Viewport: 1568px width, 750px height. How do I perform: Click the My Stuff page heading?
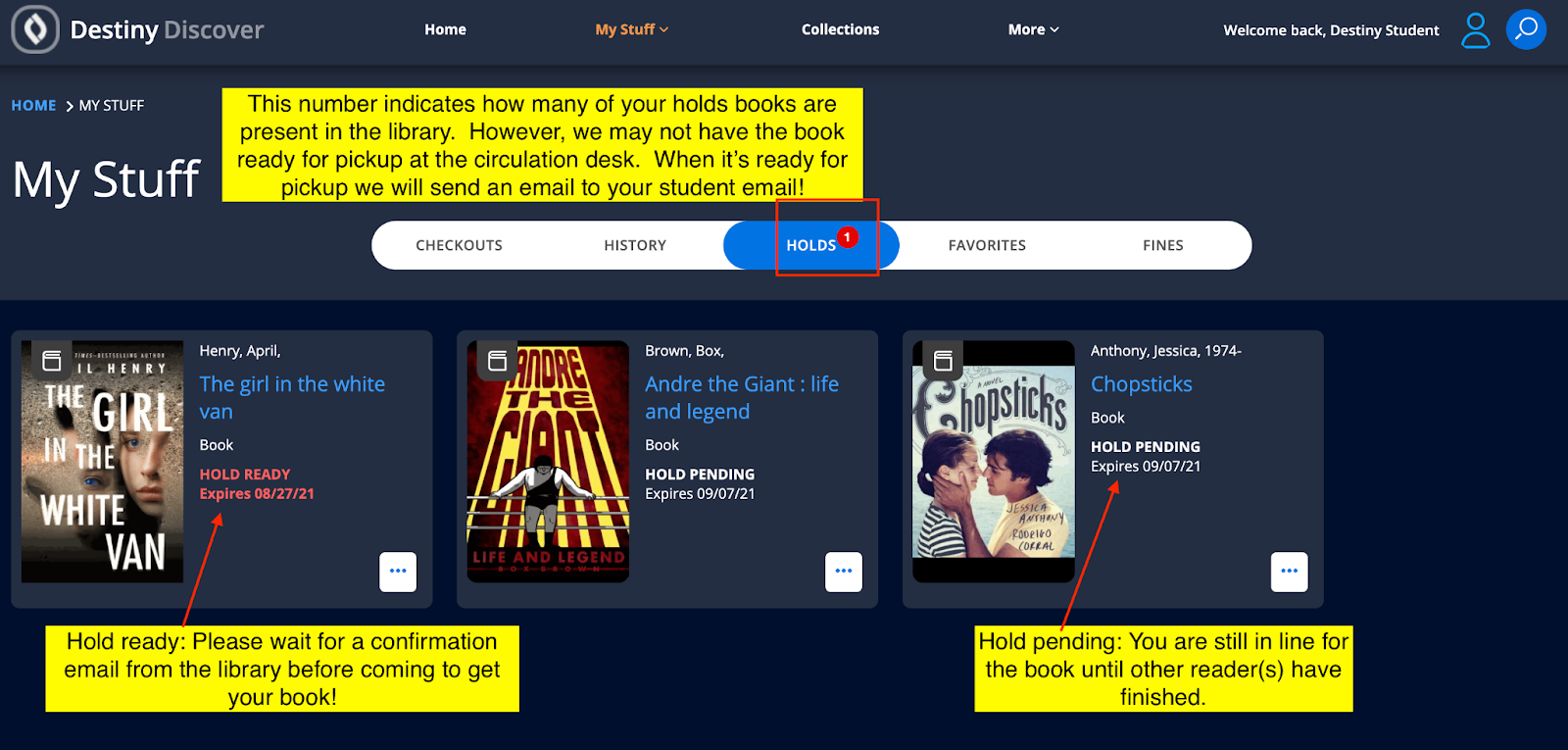107,179
